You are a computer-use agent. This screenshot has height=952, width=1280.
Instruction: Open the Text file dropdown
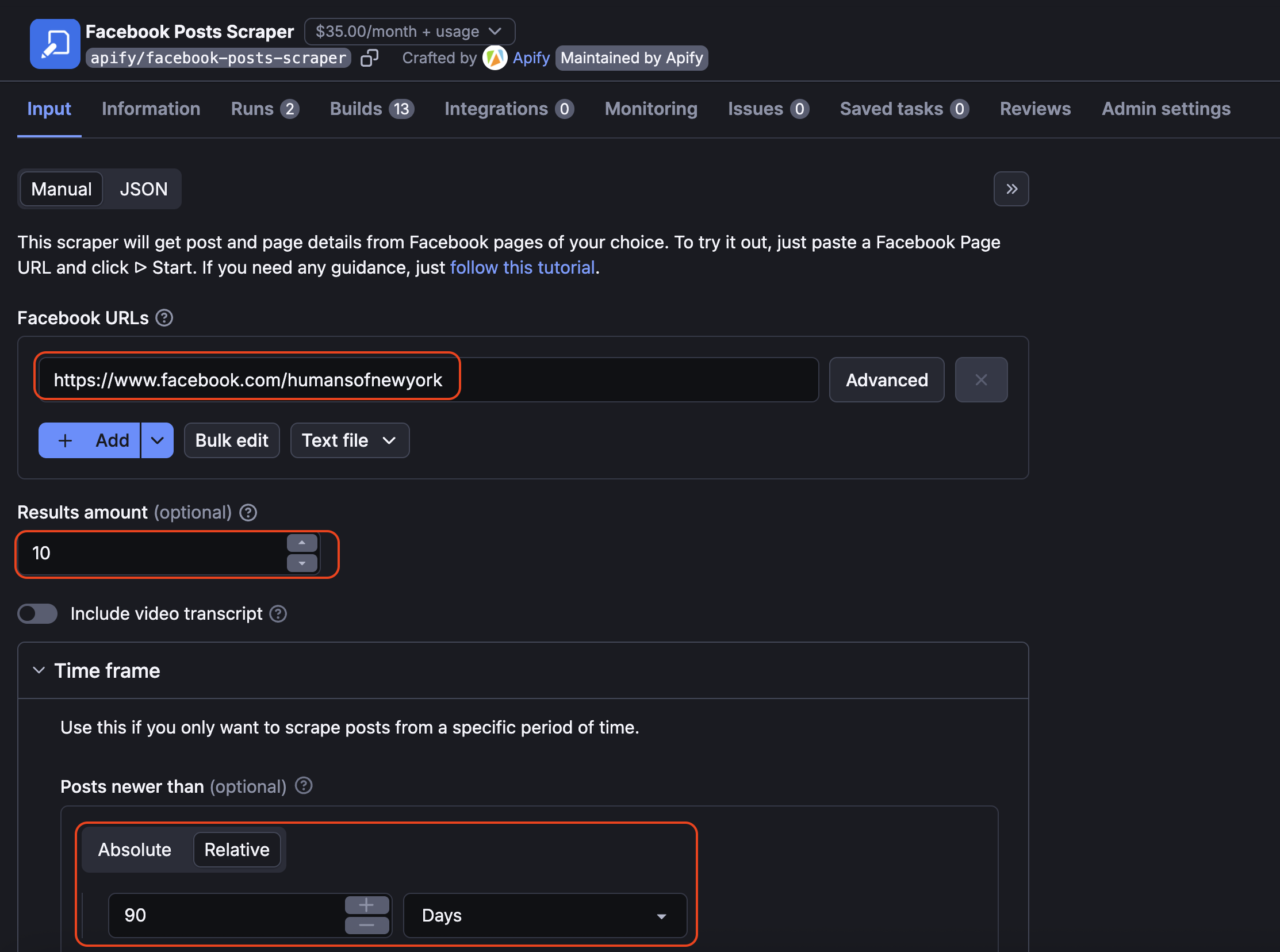350,440
